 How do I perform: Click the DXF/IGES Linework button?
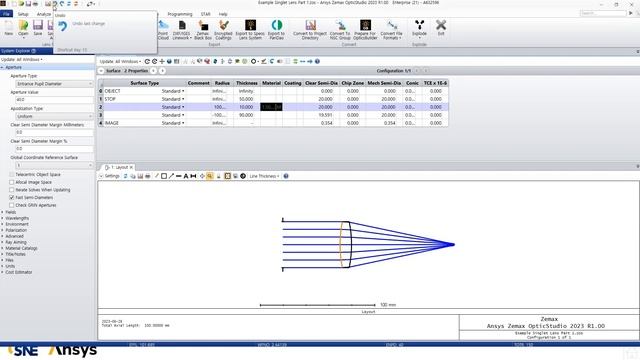point(182,30)
